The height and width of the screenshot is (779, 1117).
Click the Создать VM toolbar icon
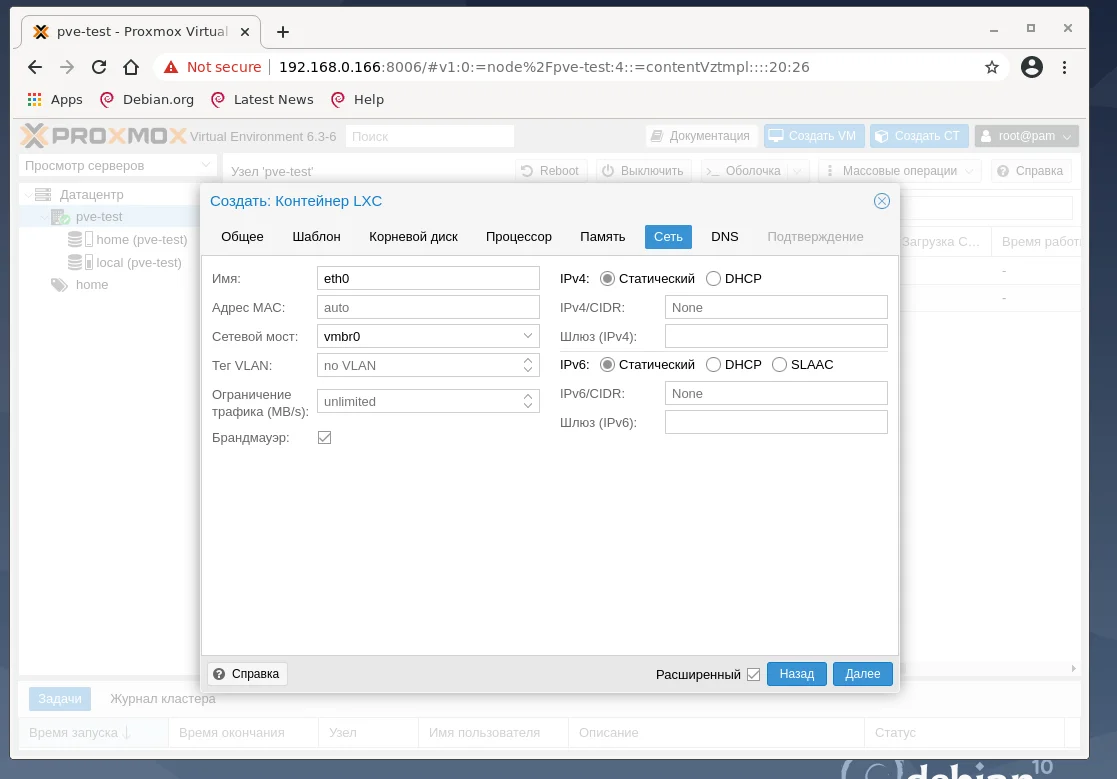coord(775,136)
